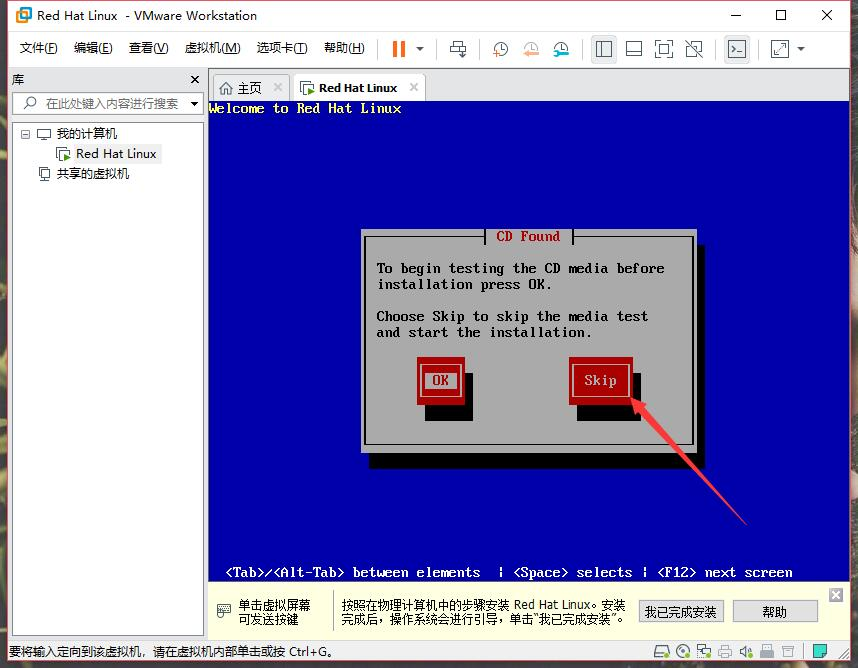Open the 选项卡(T) menu
This screenshot has width=858, height=668.
(x=282, y=48)
